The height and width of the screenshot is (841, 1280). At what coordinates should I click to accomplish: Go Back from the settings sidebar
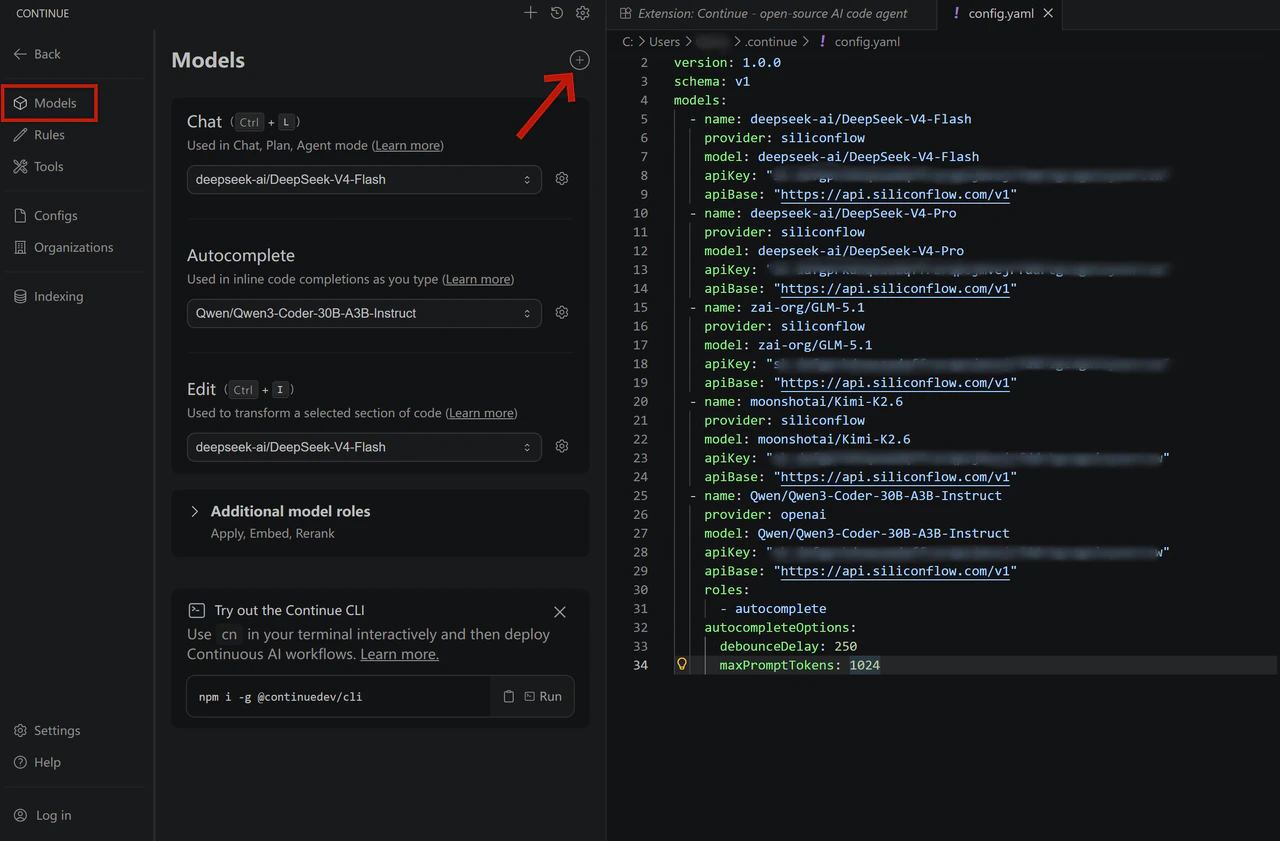37,54
